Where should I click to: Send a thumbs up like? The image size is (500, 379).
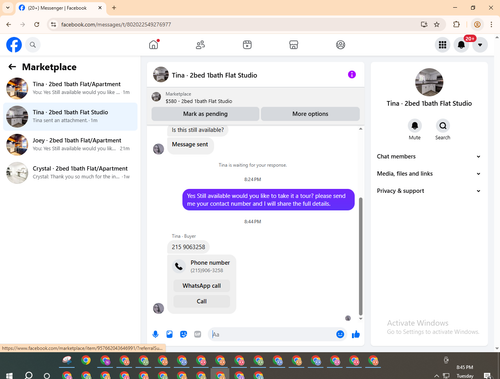tap(356, 334)
